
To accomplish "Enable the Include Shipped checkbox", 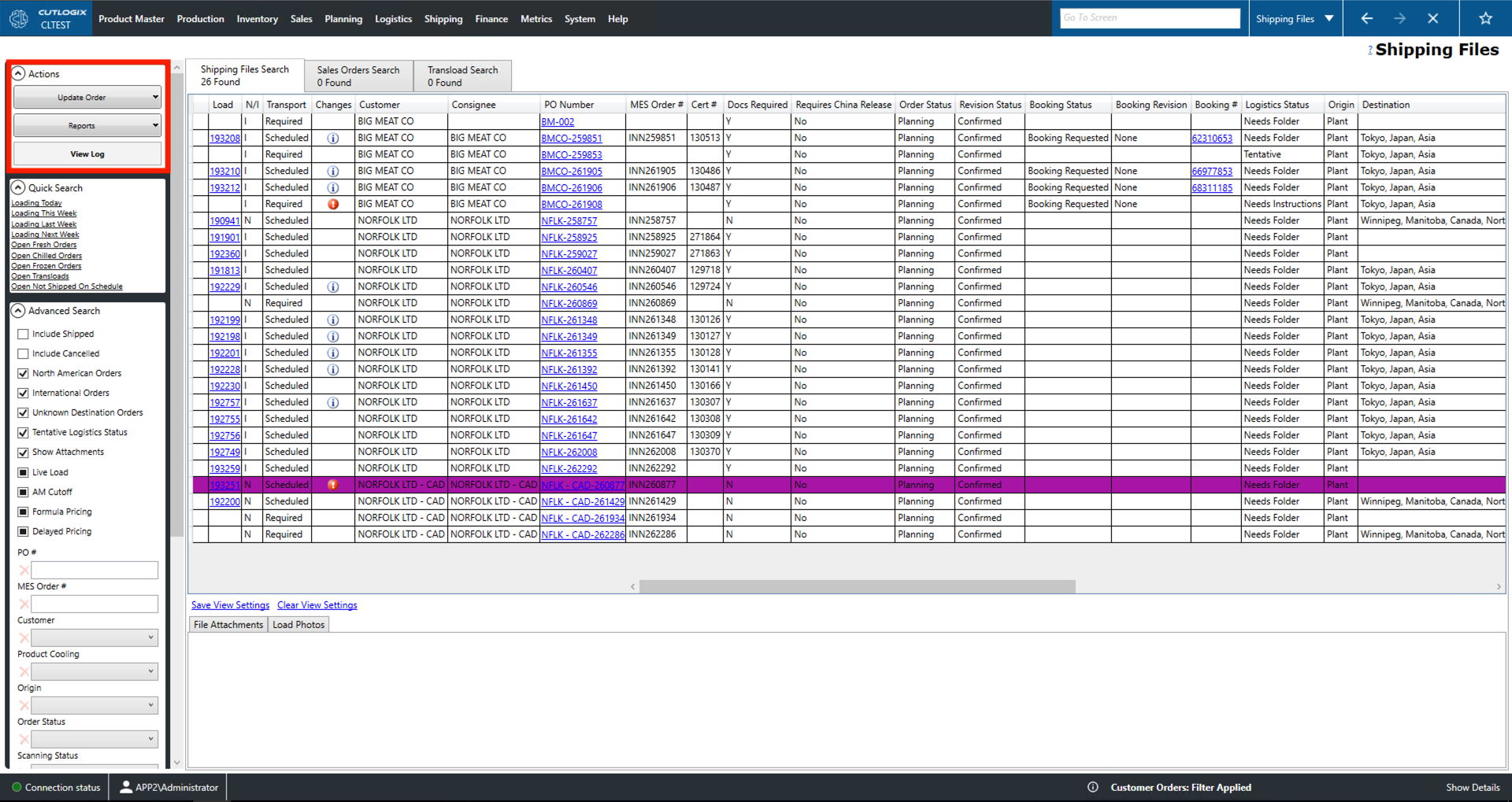I will [x=23, y=334].
